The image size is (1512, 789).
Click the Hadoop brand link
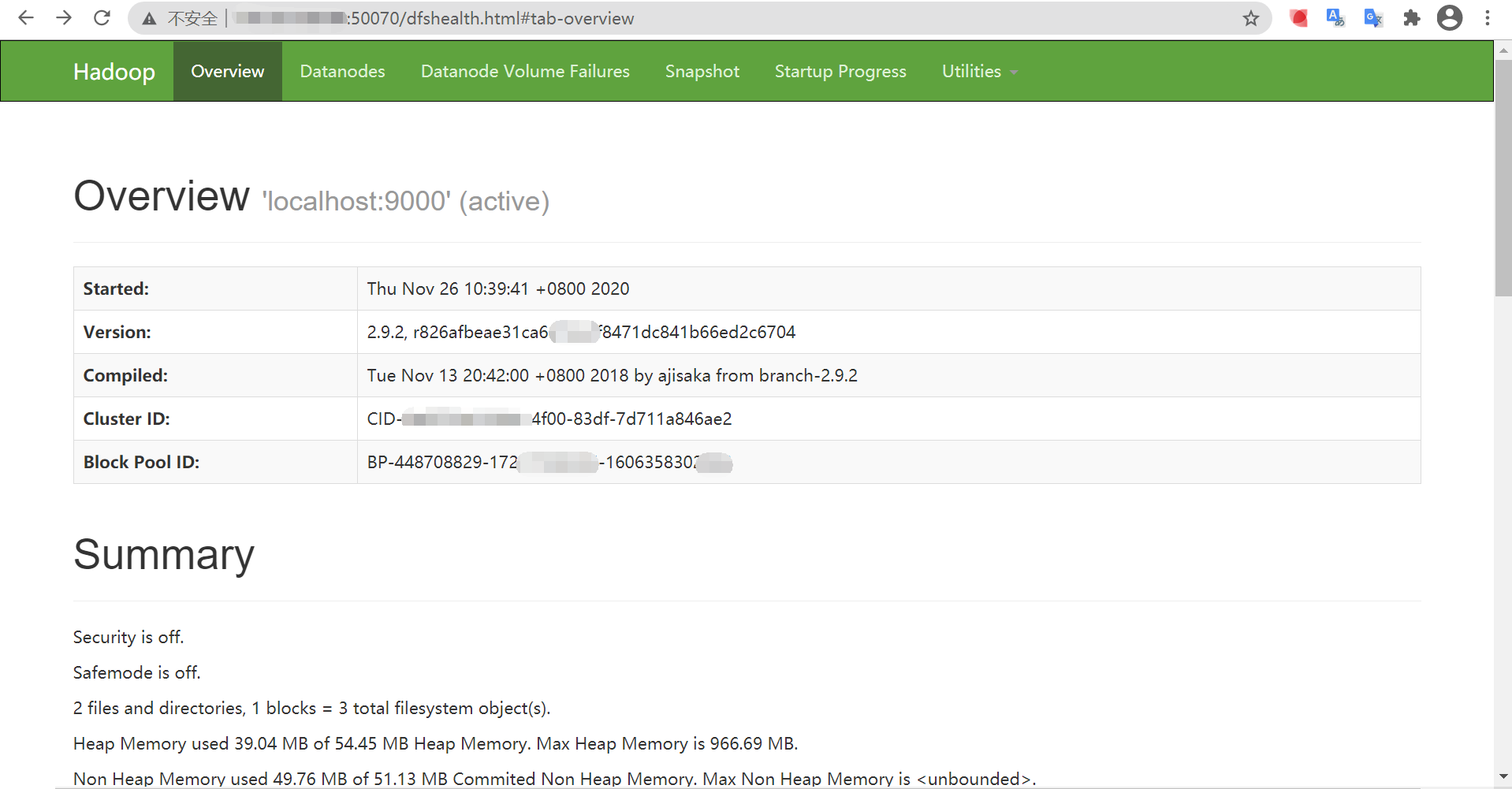pos(114,72)
